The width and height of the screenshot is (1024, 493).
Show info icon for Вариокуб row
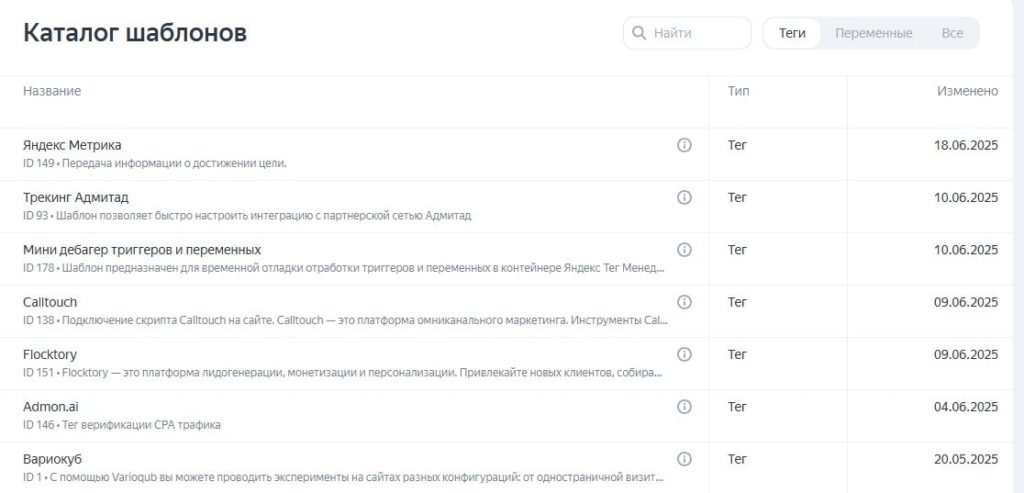[x=684, y=459]
